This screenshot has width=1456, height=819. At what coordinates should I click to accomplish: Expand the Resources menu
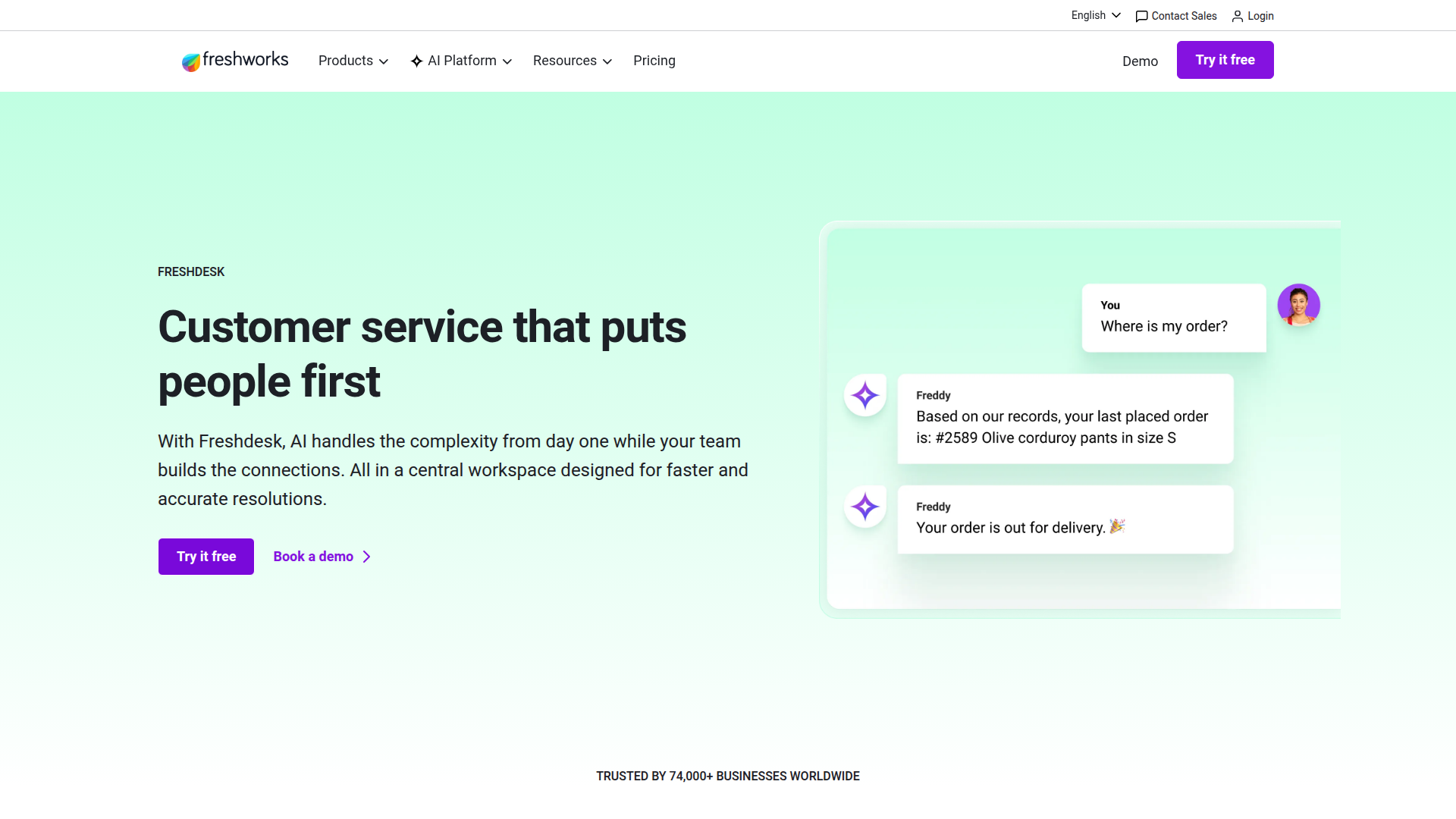[573, 61]
